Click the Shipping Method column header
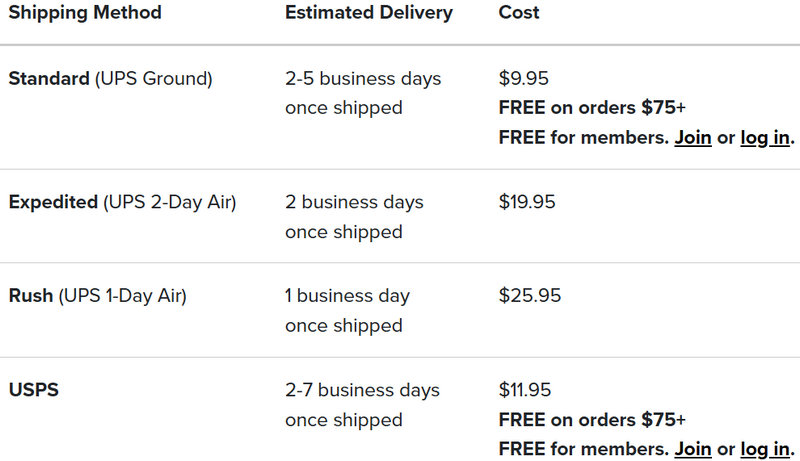 (85, 13)
